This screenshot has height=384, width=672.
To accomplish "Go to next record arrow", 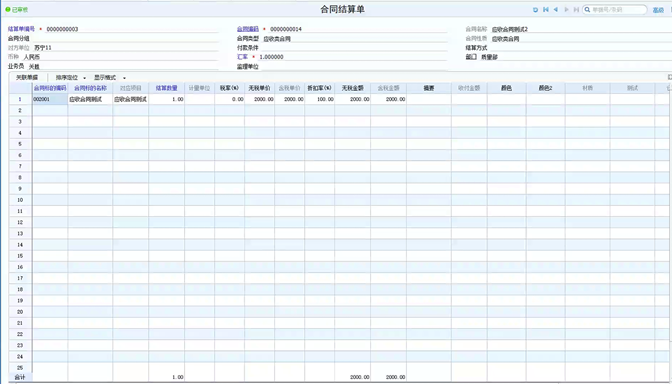I will (567, 9).
